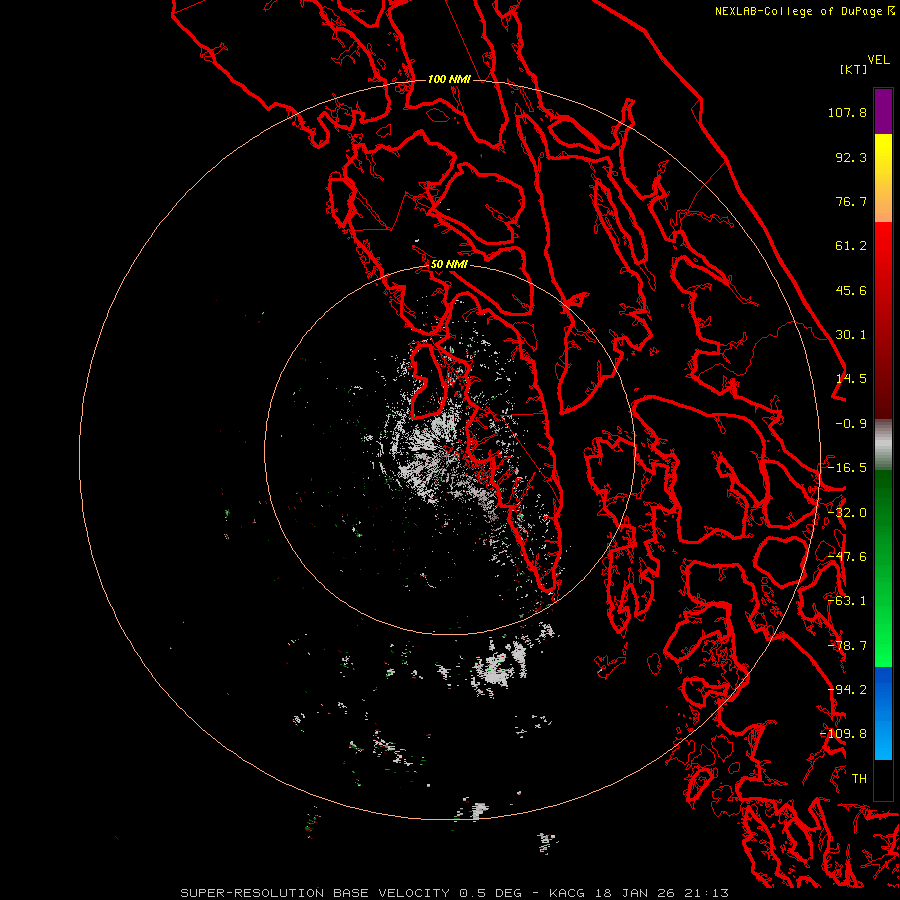Click the 76.7 value on velocity scale
The image size is (900, 900).
pyautogui.click(x=851, y=201)
